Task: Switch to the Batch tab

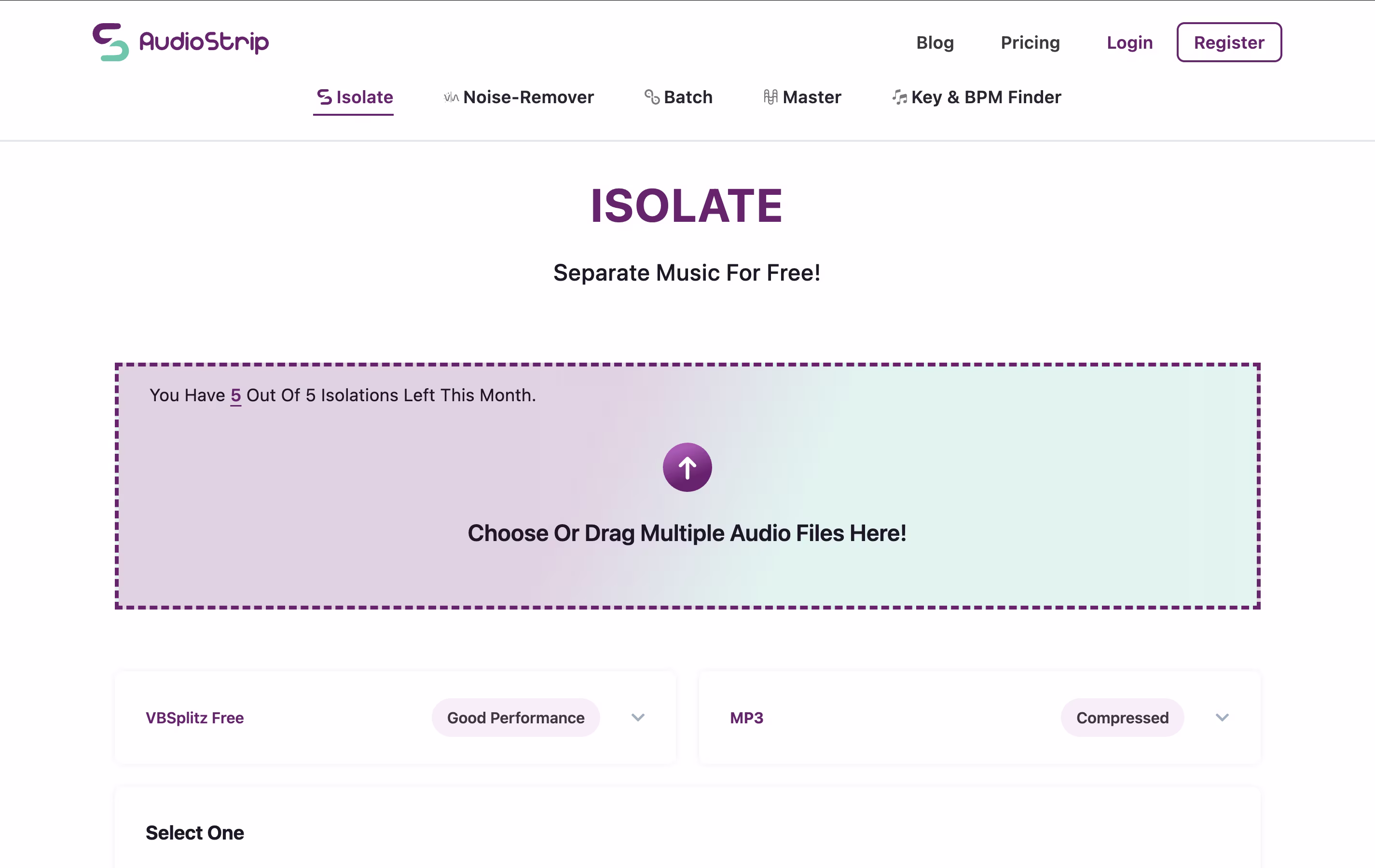Action: pos(688,97)
